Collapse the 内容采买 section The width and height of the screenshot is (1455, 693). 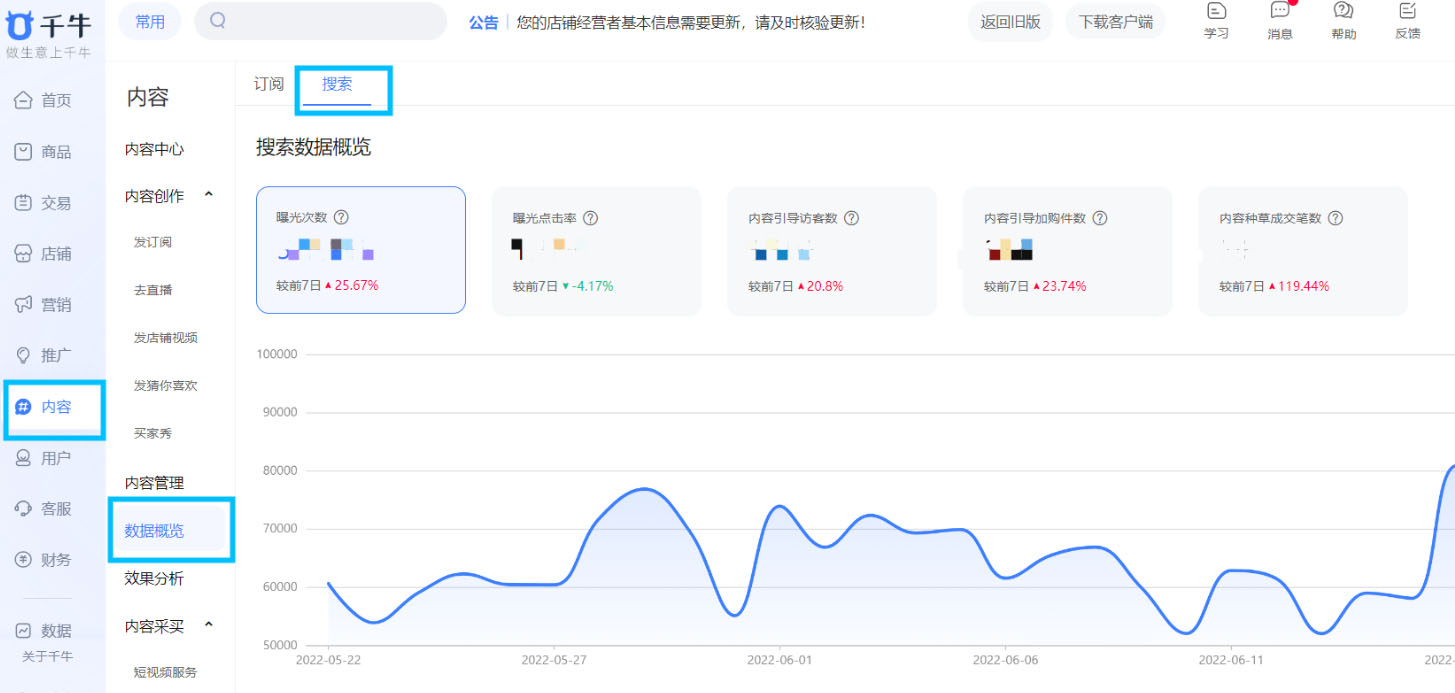[209, 624]
